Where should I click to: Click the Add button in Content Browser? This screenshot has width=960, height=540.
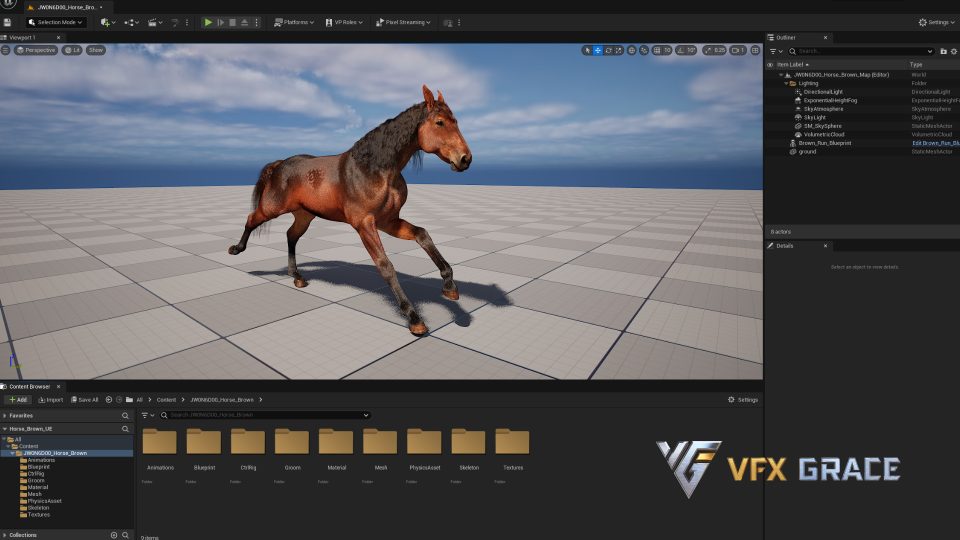pos(18,400)
